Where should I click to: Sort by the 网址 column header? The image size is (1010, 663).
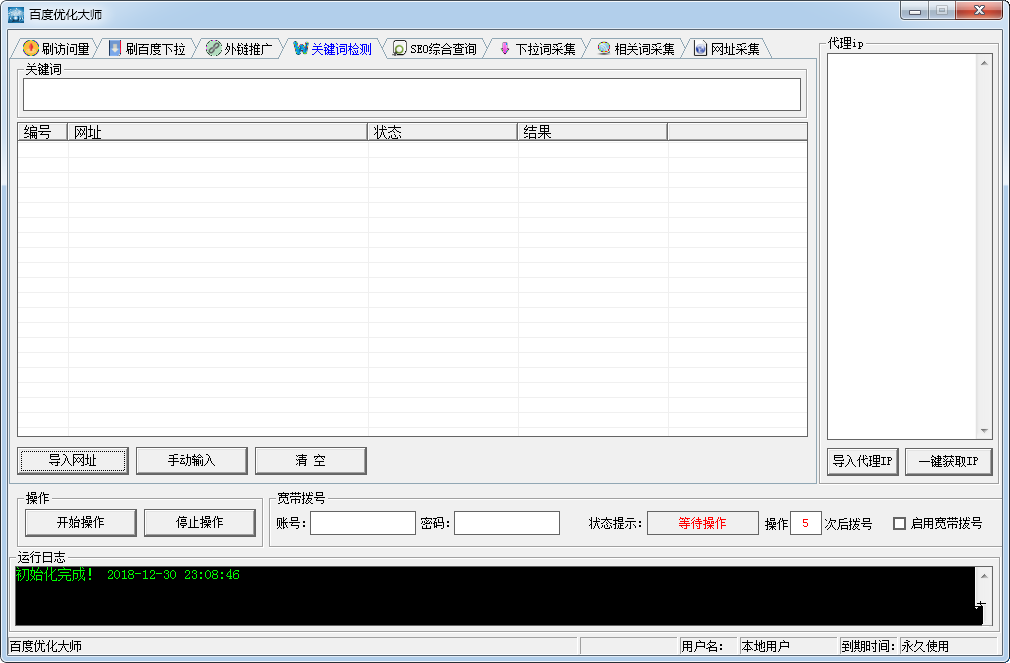coord(217,132)
